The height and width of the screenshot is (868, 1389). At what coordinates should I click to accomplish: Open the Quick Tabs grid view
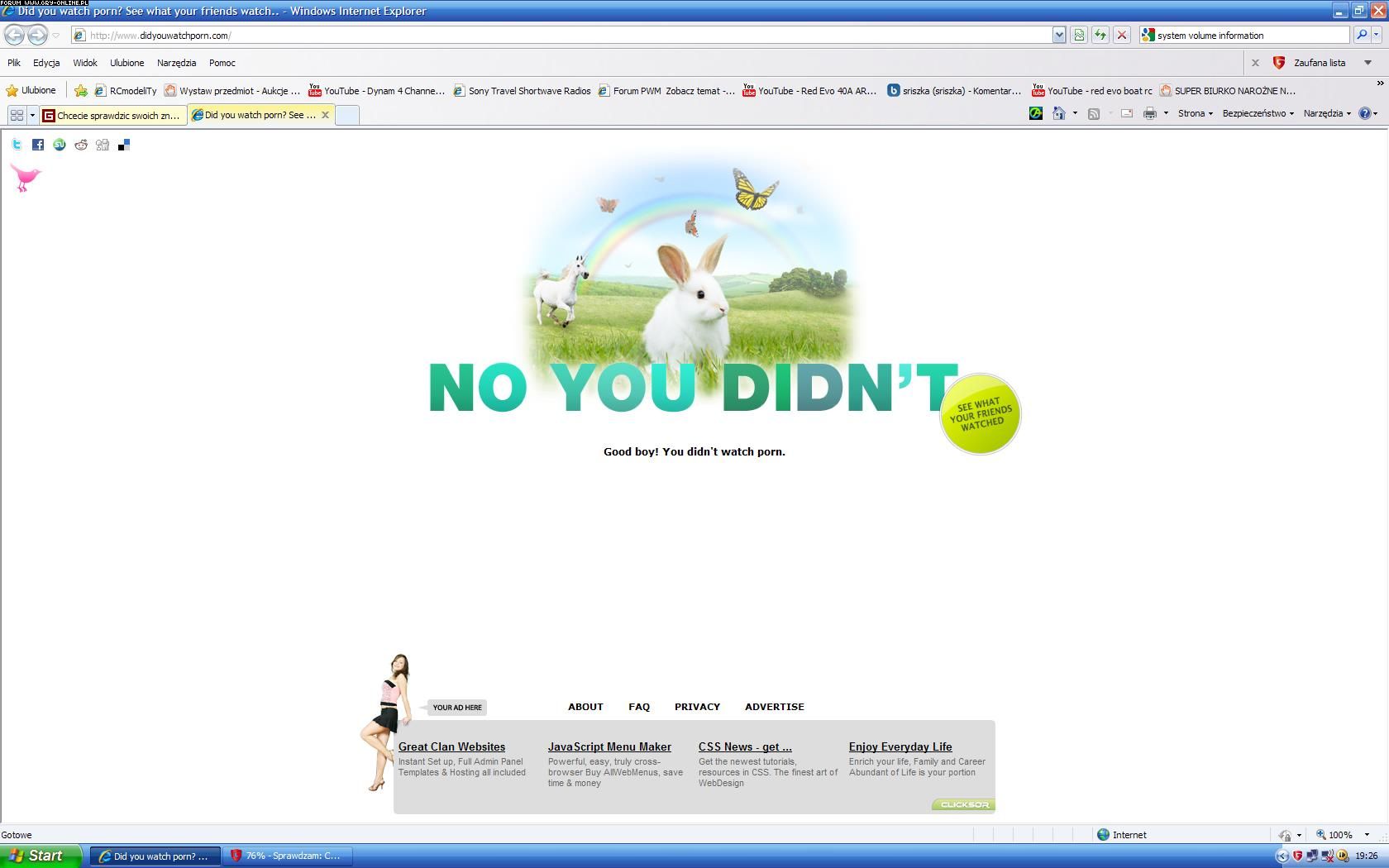(x=17, y=115)
